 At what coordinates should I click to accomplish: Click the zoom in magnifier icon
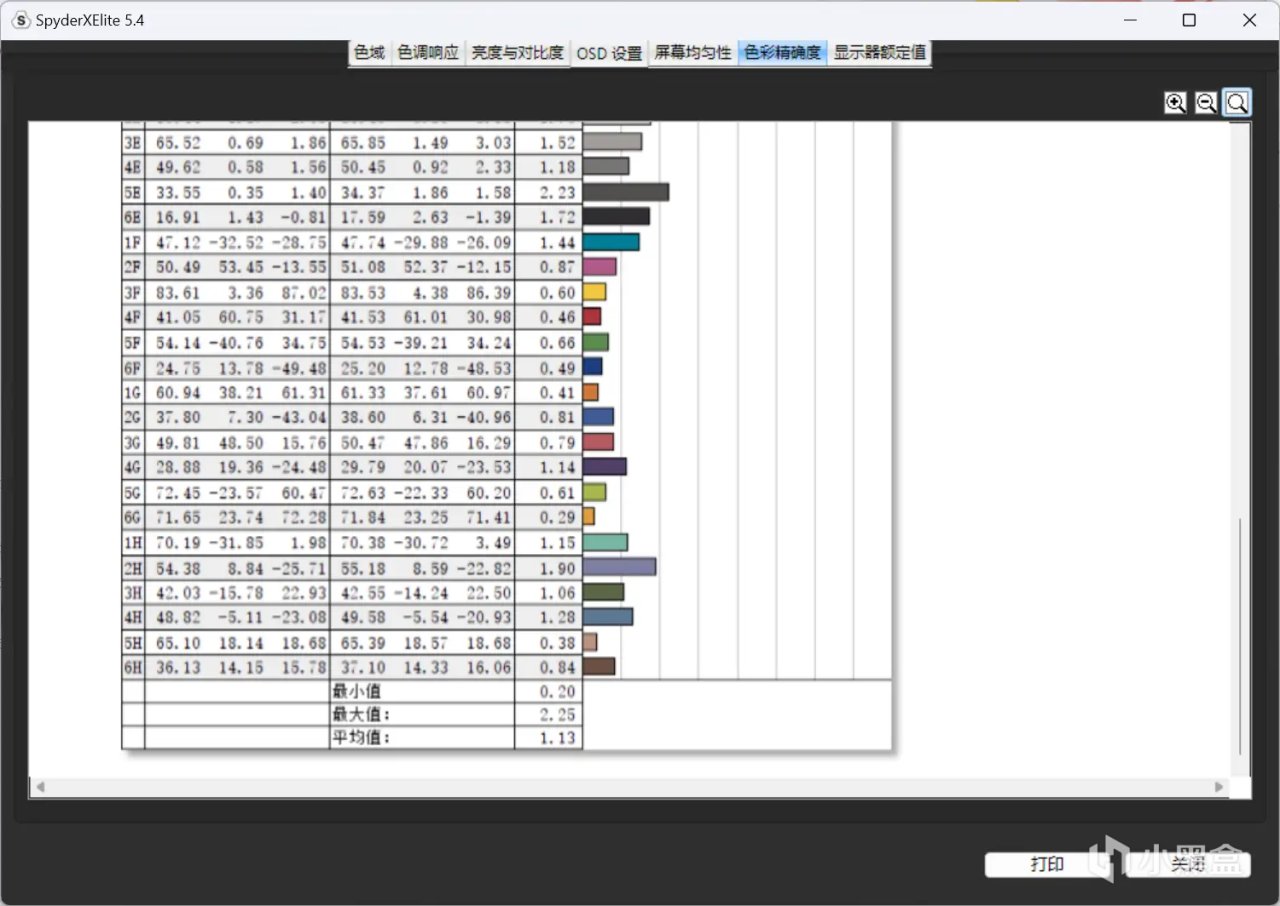pyautogui.click(x=1176, y=102)
